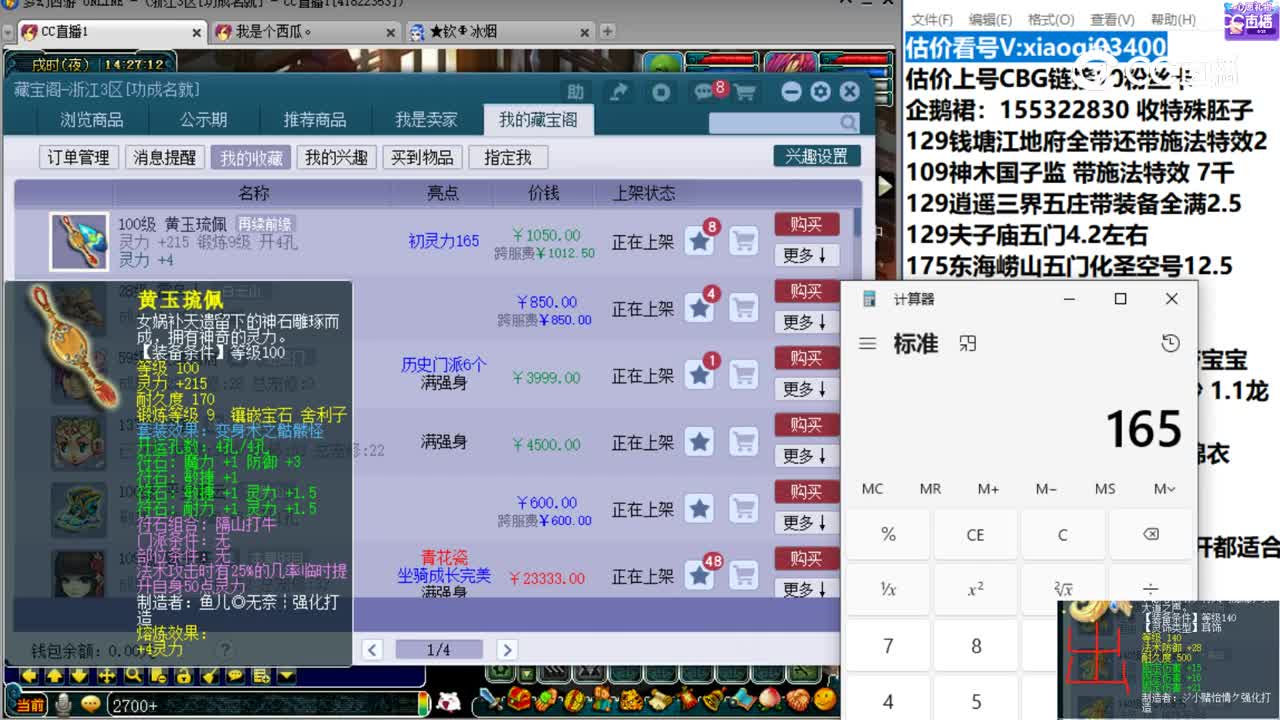Click MC memory clear in Calculator
Image resolution: width=1280 pixels, height=720 pixels.
click(x=872, y=488)
